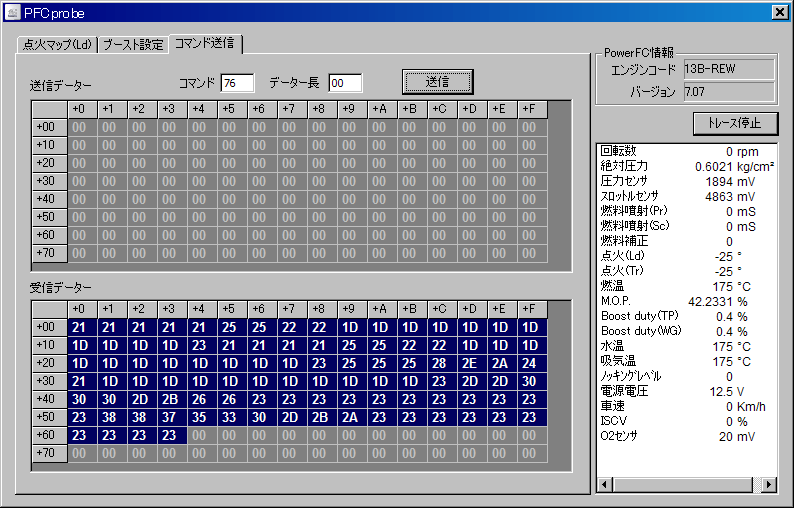Viewport: 794px width, 508px height.
Task: Switch to the 点火マップ(Ld) tab
Action: tap(57, 45)
